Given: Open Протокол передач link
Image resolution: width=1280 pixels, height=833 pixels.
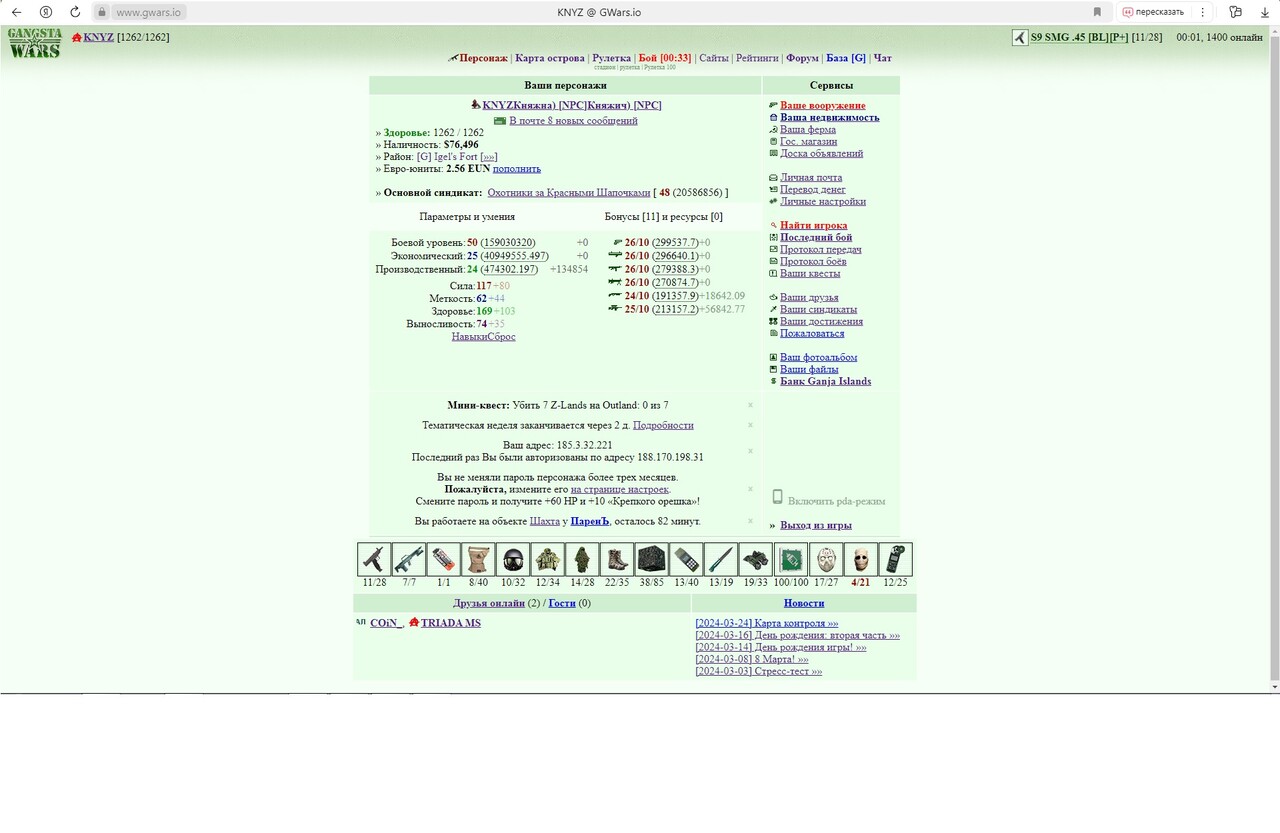Looking at the screenshot, I should point(821,249).
